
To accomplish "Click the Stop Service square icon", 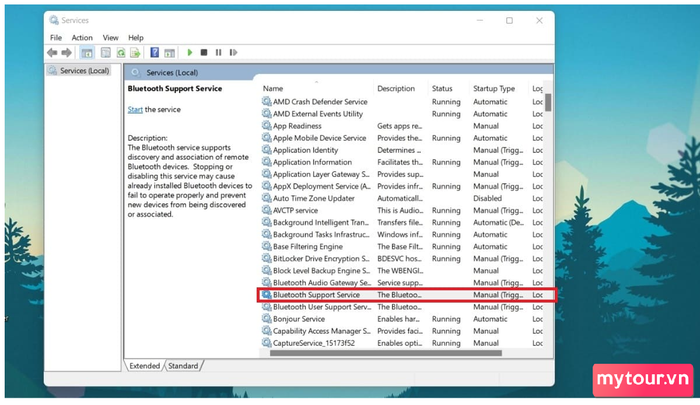I will tap(204, 53).
